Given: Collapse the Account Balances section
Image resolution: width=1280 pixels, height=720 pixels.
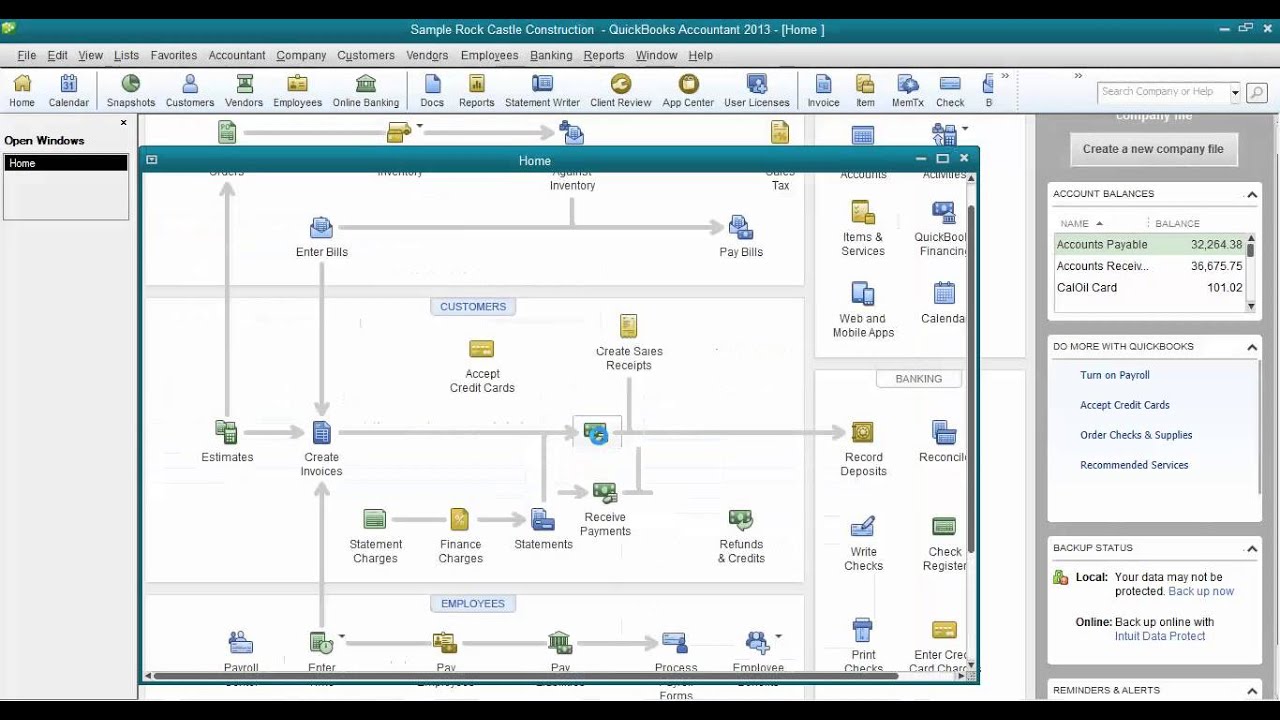Looking at the screenshot, I should pos(1251,194).
